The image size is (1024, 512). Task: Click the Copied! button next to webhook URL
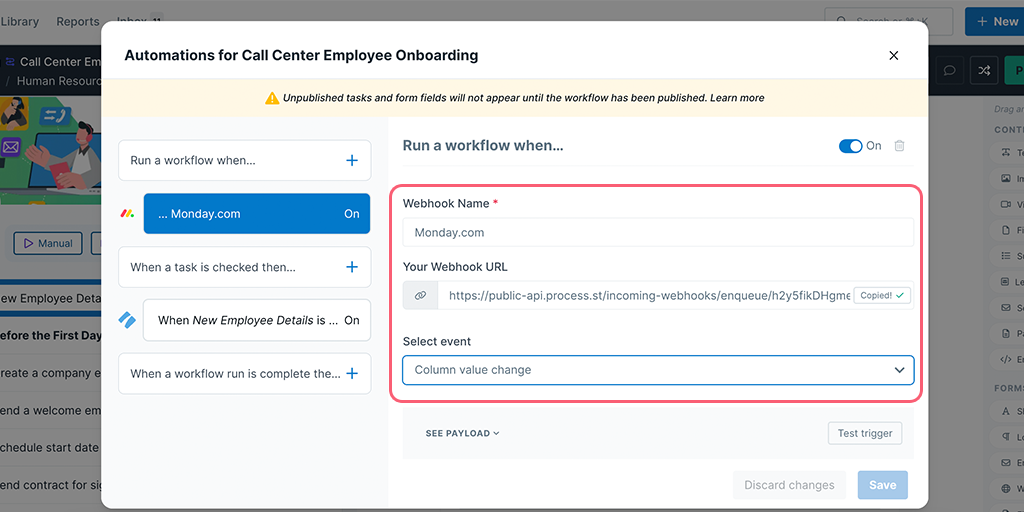882,296
